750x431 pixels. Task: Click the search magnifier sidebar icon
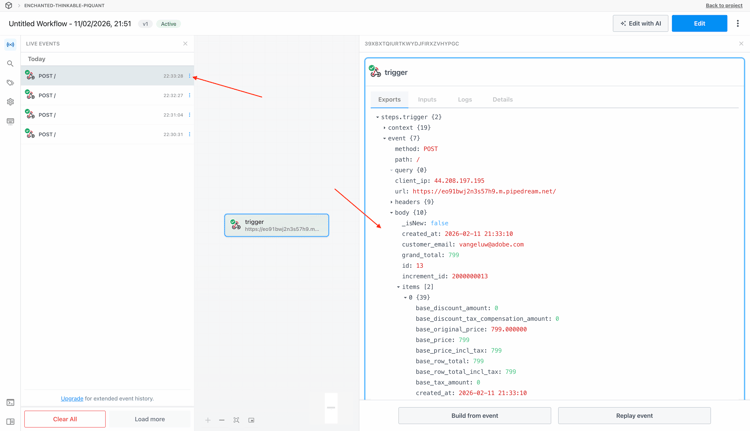[x=10, y=64]
